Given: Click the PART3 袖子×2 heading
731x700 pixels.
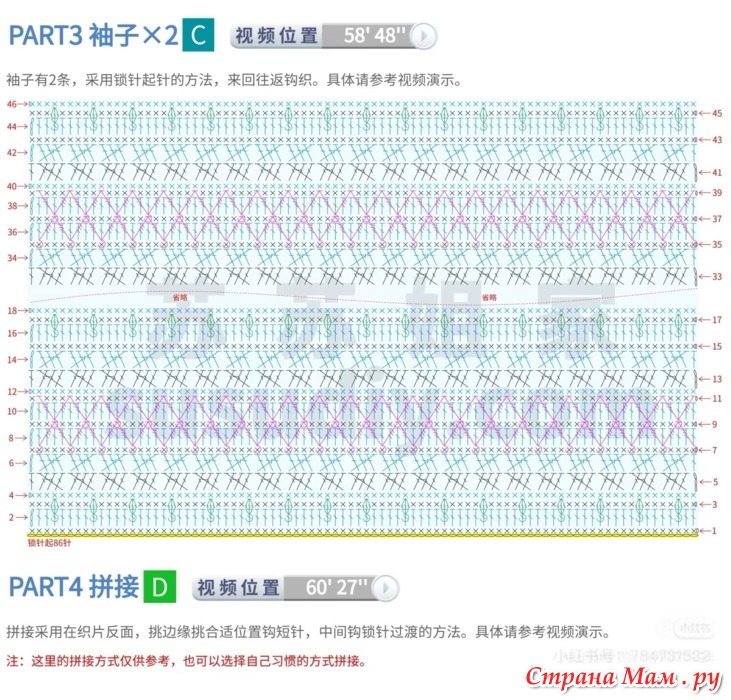Looking at the screenshot, I should coord(92,37).
